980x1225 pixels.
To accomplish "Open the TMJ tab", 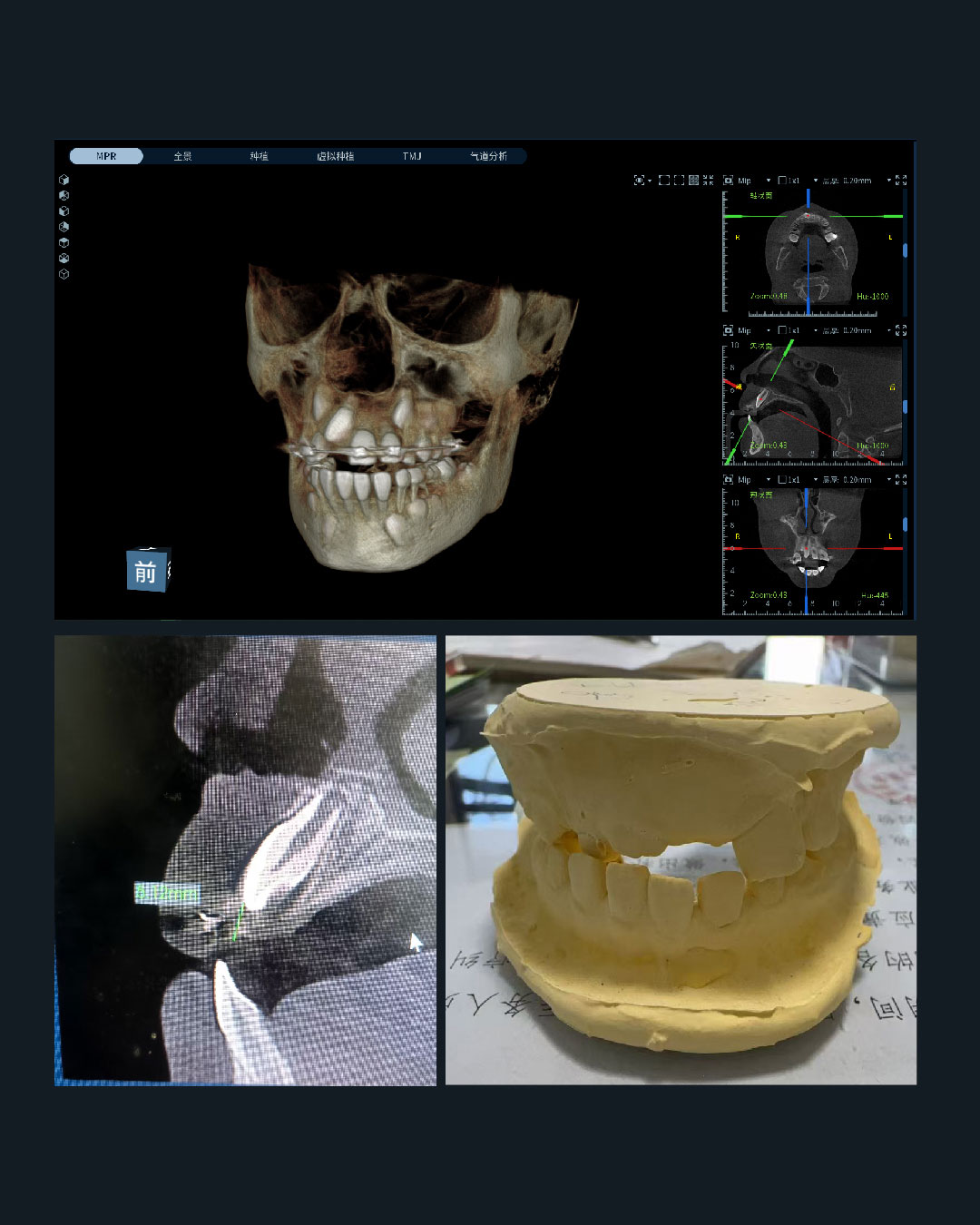I will (x=412, y=156).
